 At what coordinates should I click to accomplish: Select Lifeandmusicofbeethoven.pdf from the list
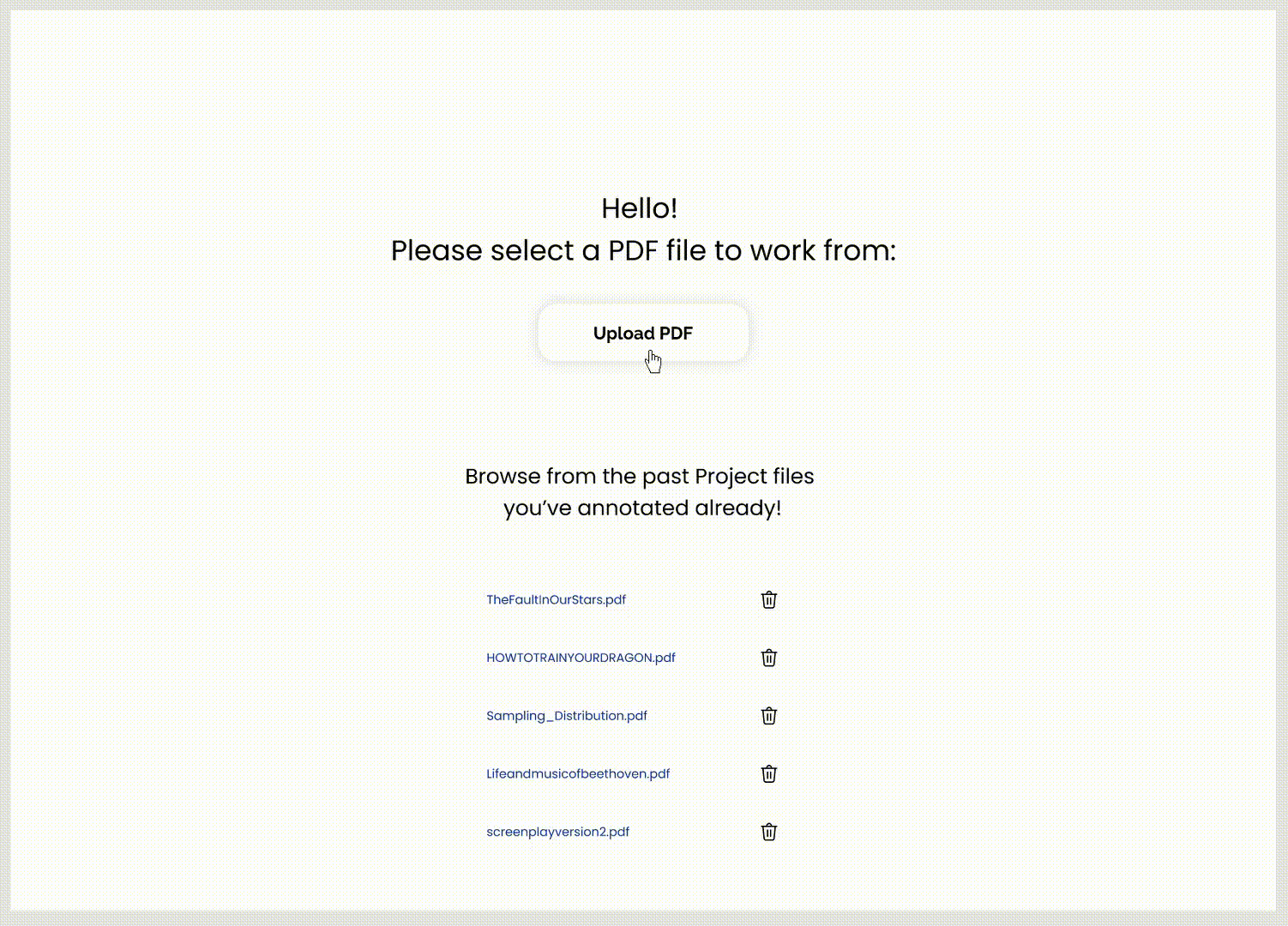[577, 773]
